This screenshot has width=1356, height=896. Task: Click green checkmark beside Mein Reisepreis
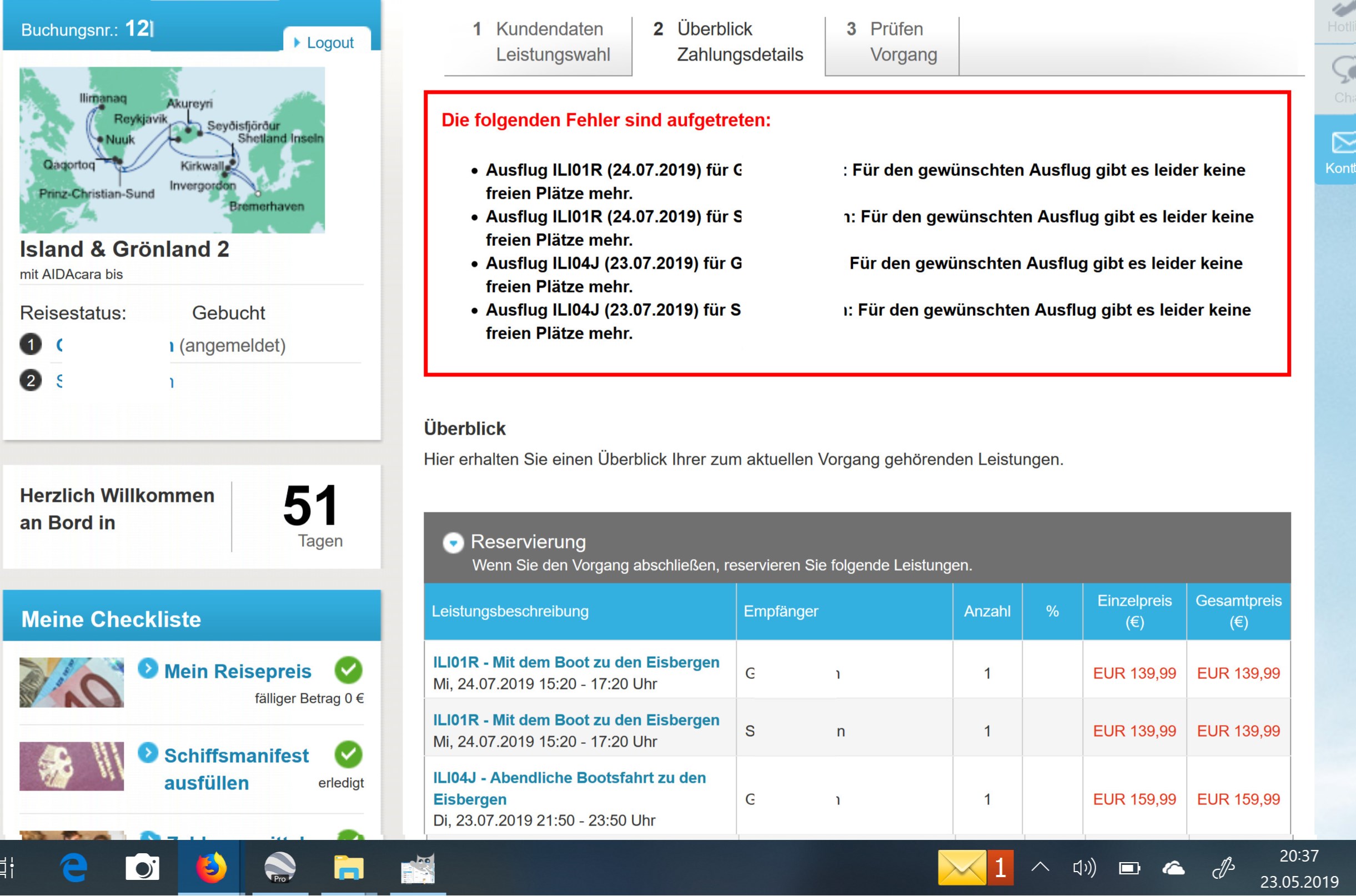click(x=348, y=670)
